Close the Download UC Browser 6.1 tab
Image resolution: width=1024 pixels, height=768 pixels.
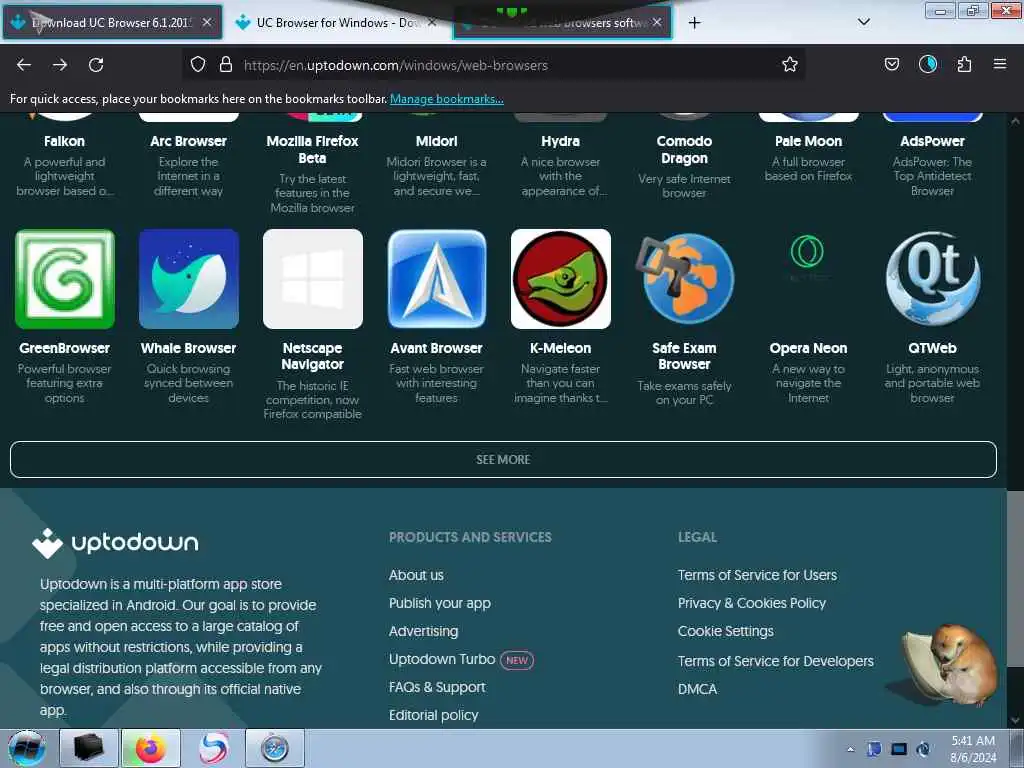[x=206, y=22]
